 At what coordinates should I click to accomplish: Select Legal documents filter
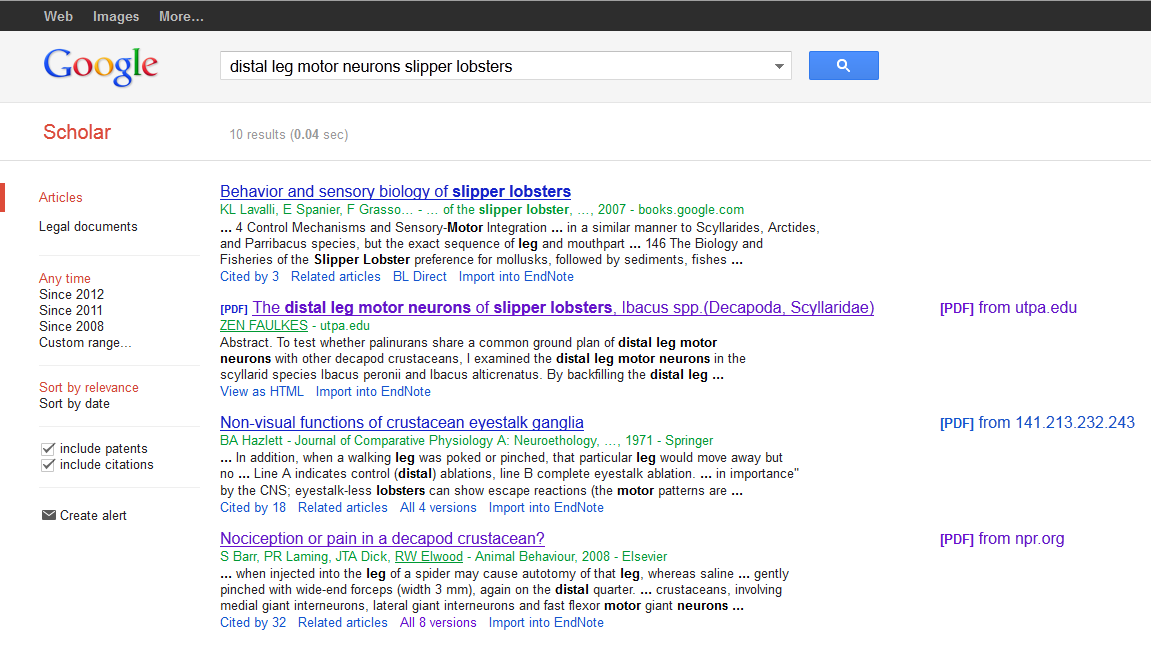point(88,227)
